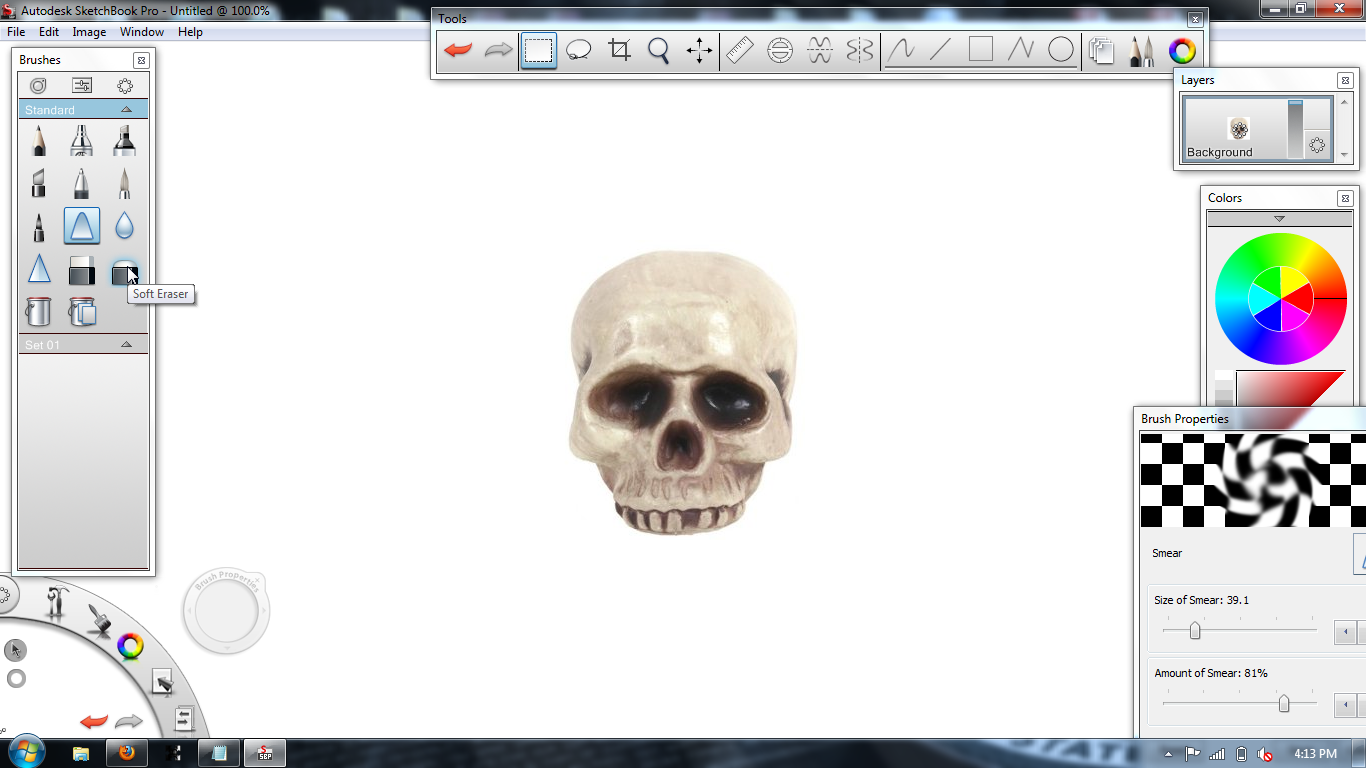The height and width of the screenshot is (768, 1366).
Task: Pick the Zoom magnifier tool
Action: [658, 50]
